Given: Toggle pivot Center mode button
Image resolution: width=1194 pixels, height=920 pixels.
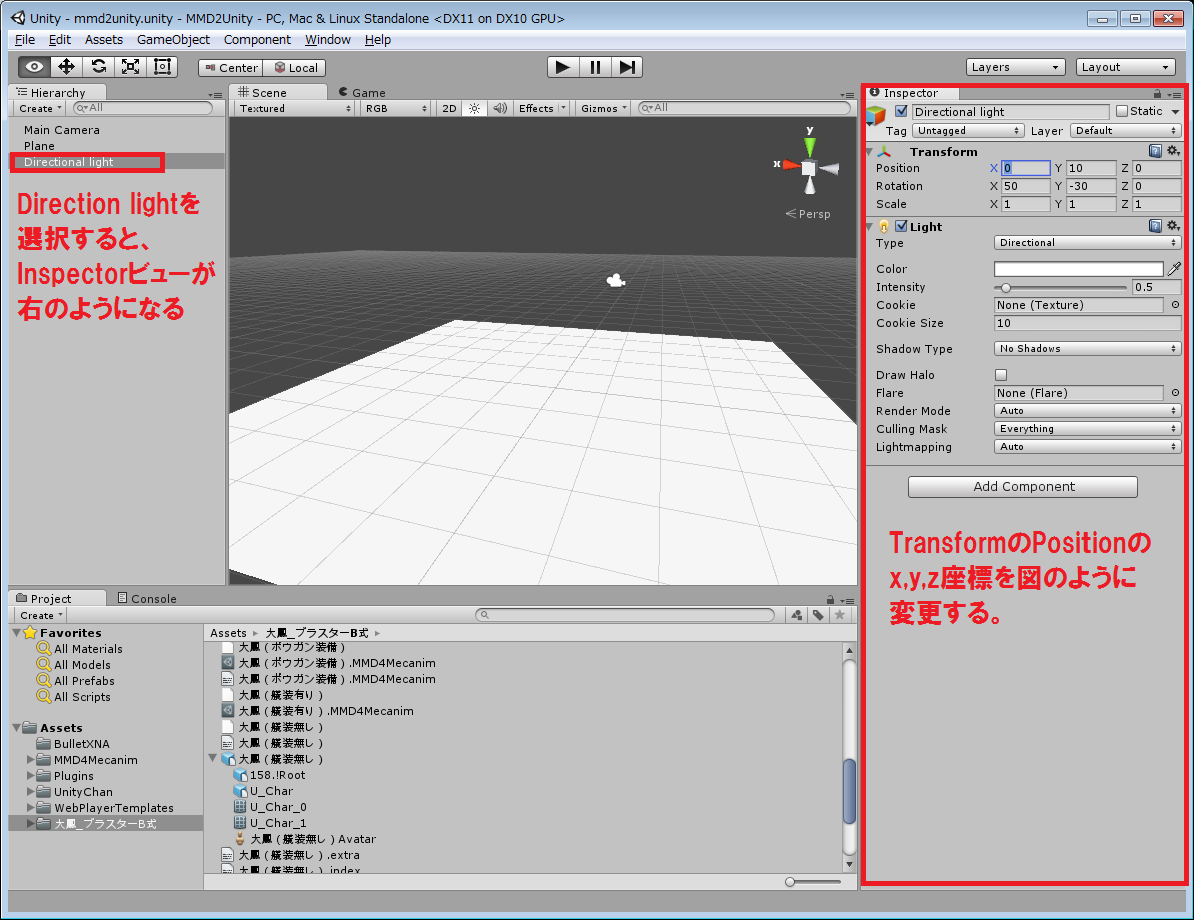Looking at the screenshot, I should [x=231, y=68].
